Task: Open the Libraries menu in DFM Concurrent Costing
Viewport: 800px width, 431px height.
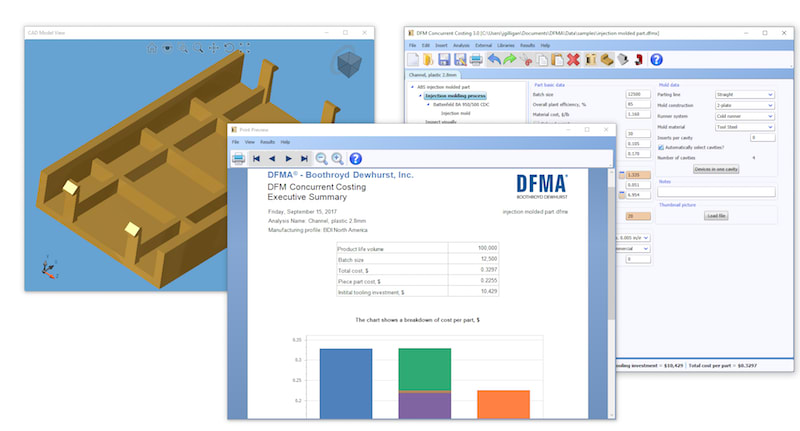Action: [x=506, y=45]
